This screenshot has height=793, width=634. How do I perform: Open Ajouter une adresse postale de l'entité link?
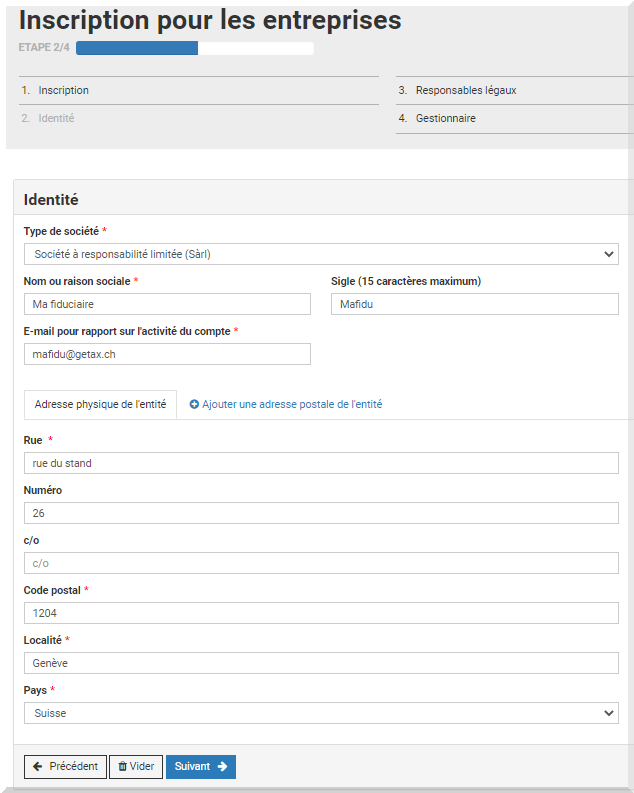292,404
